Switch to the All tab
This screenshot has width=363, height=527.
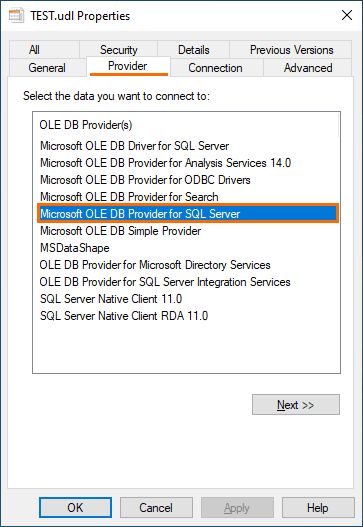pyautogui.click(x=44, y=50)
